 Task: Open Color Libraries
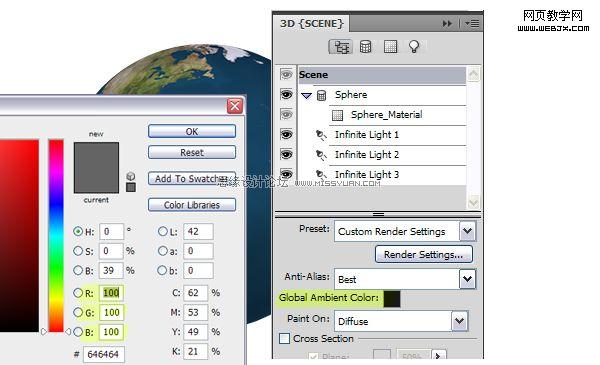(x=192, y=205)
